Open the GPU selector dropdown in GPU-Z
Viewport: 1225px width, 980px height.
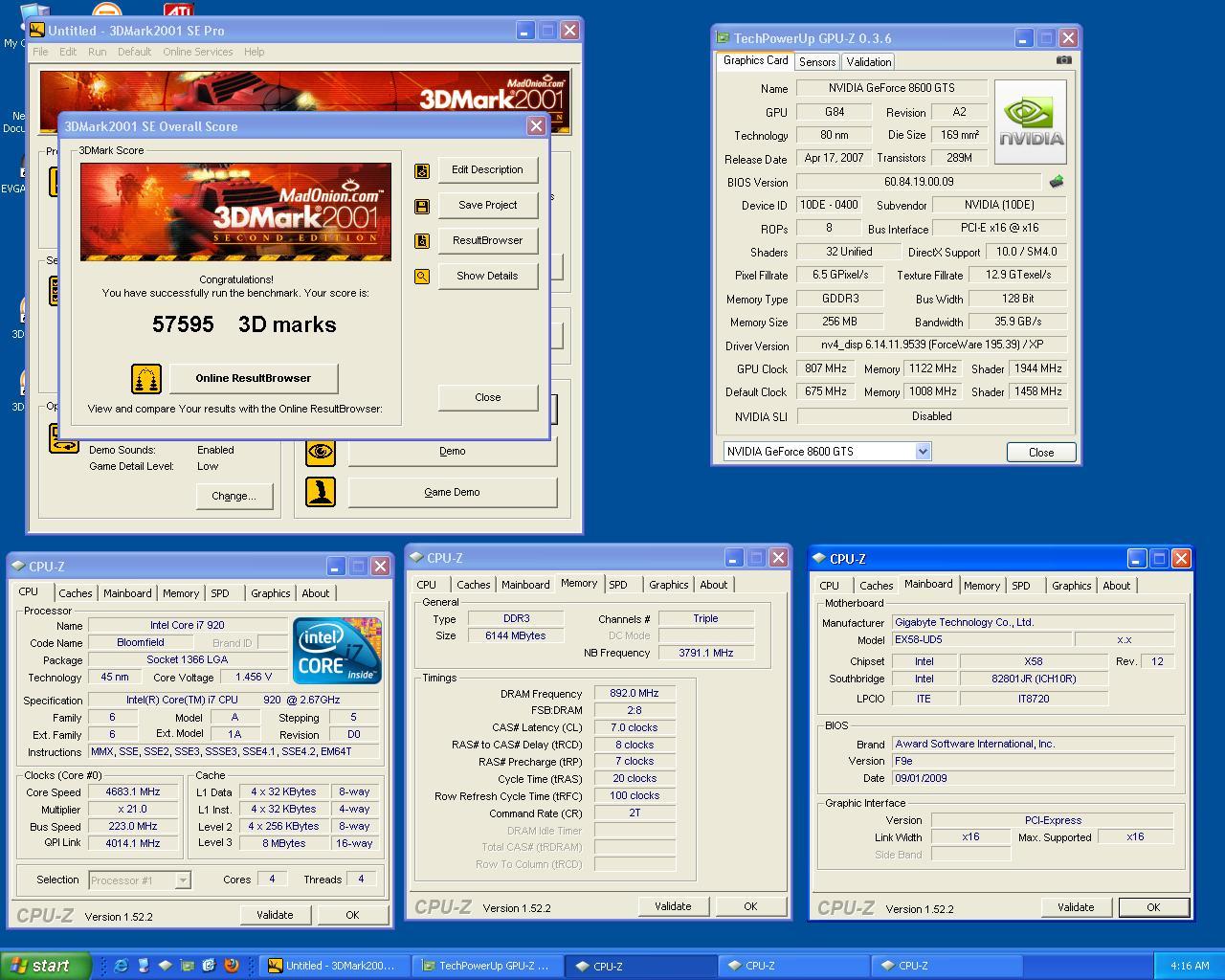coord(923,452)
